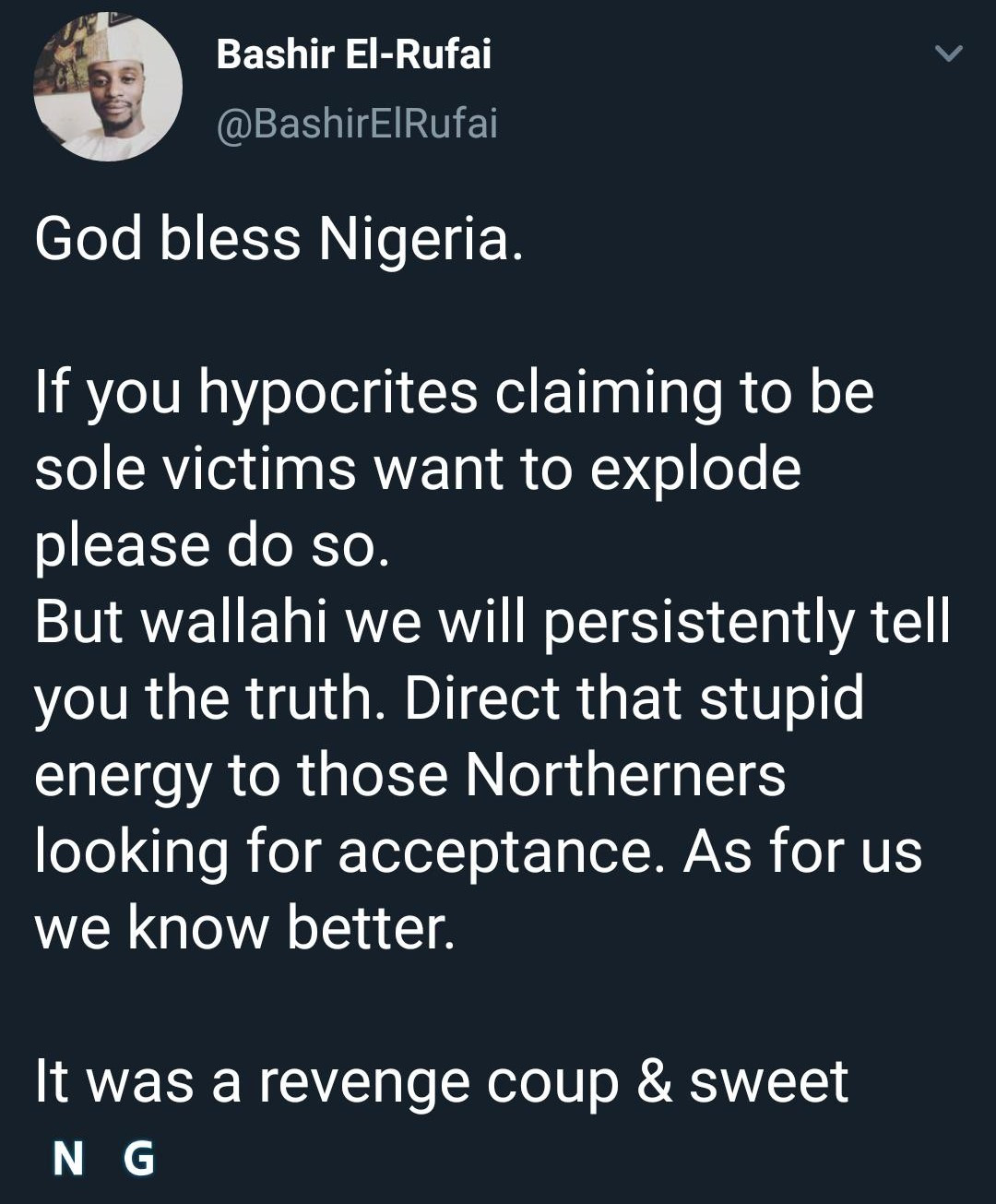Click the word "sweet" in the last line
996x1204 pixels.
768,1081
